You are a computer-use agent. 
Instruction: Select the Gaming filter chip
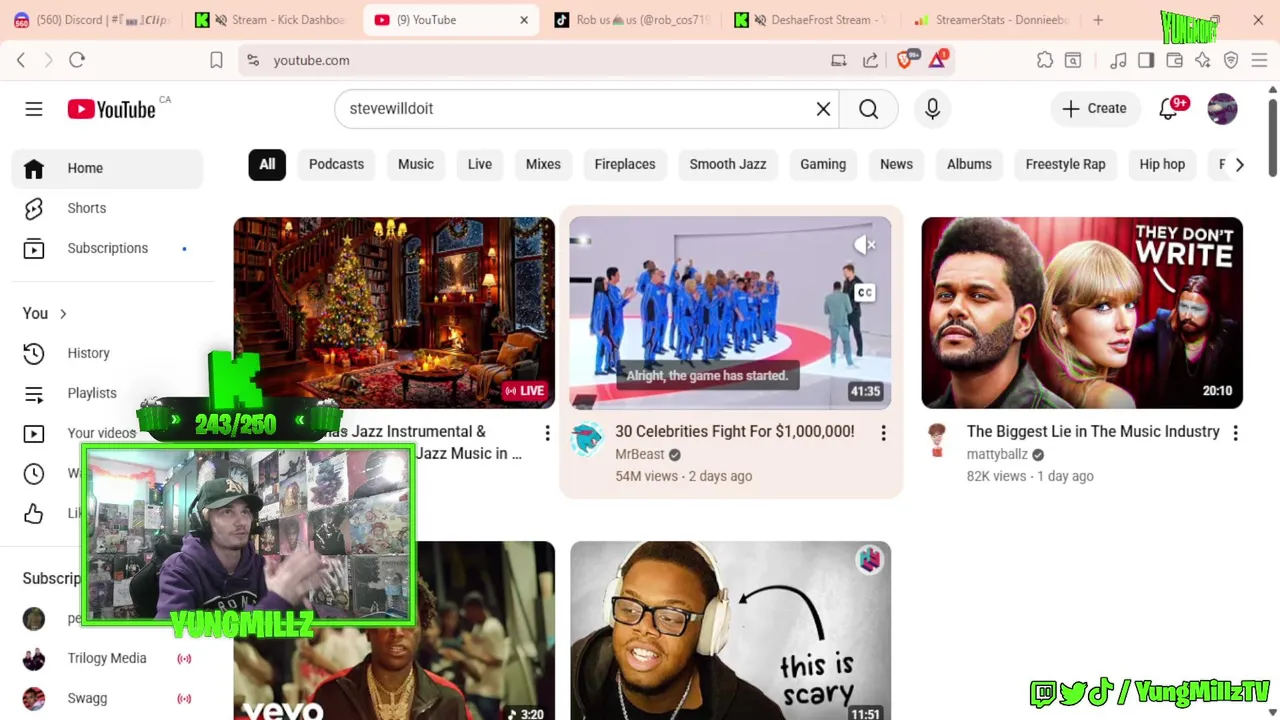823,164
